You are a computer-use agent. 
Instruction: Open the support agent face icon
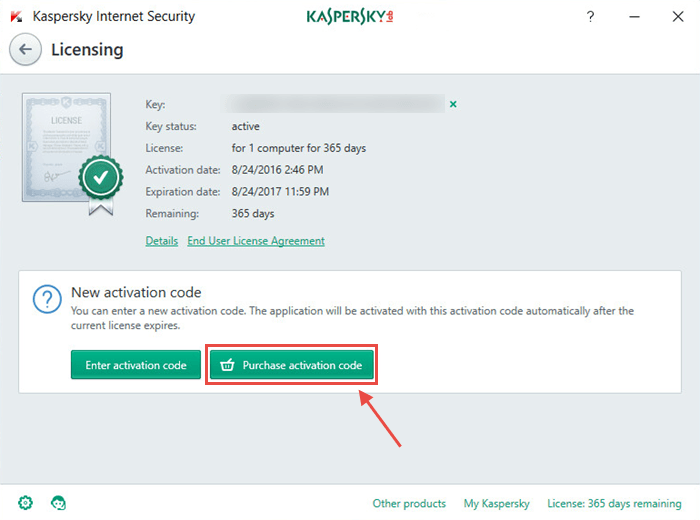pyautogui.click(x=58, y=503)
